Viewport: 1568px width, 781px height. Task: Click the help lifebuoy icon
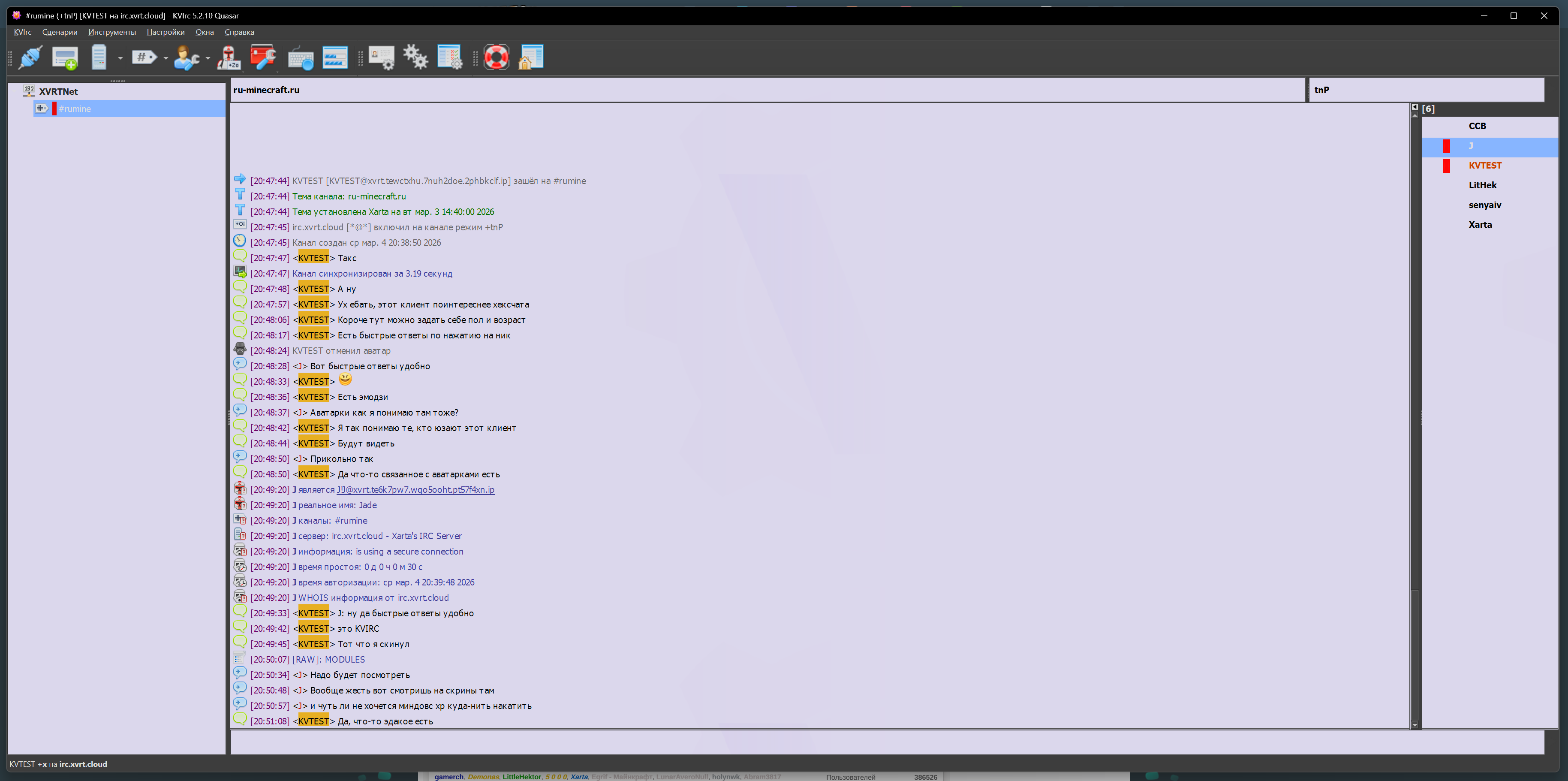(496, 58)
